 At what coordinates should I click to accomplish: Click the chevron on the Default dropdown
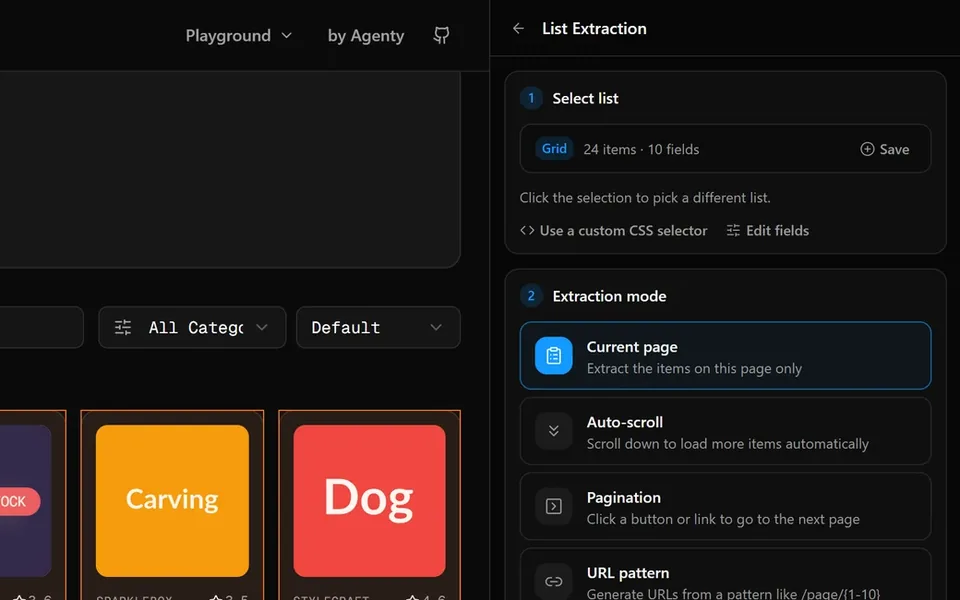(x=436, y=327)
